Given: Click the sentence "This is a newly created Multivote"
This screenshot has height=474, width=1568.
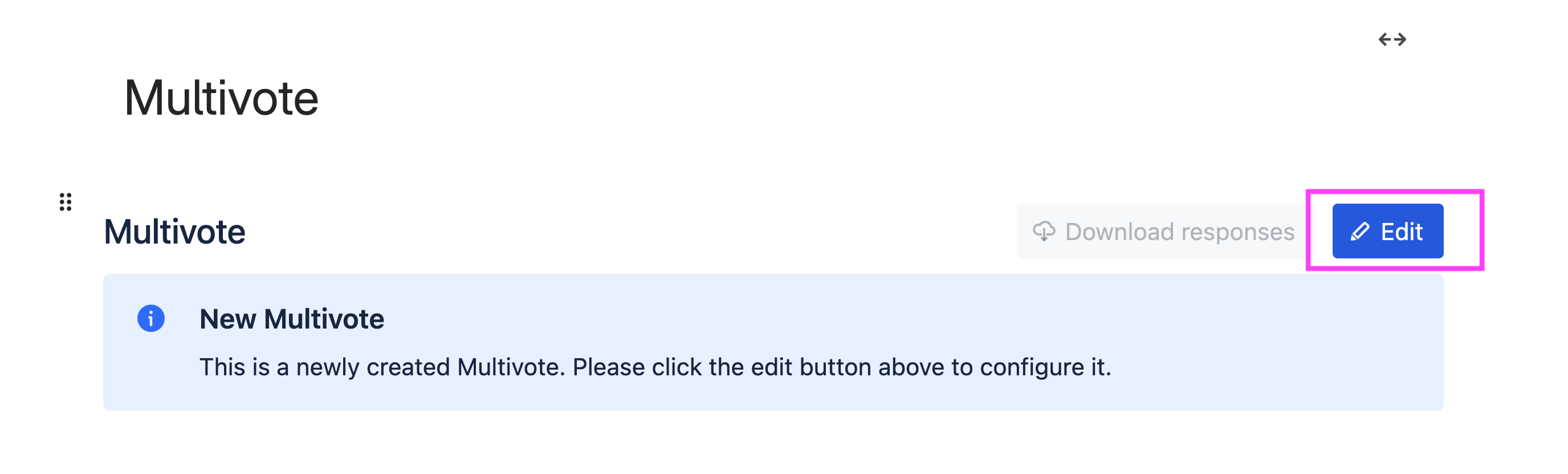Looking at the screenshot, I should (382, 367).
